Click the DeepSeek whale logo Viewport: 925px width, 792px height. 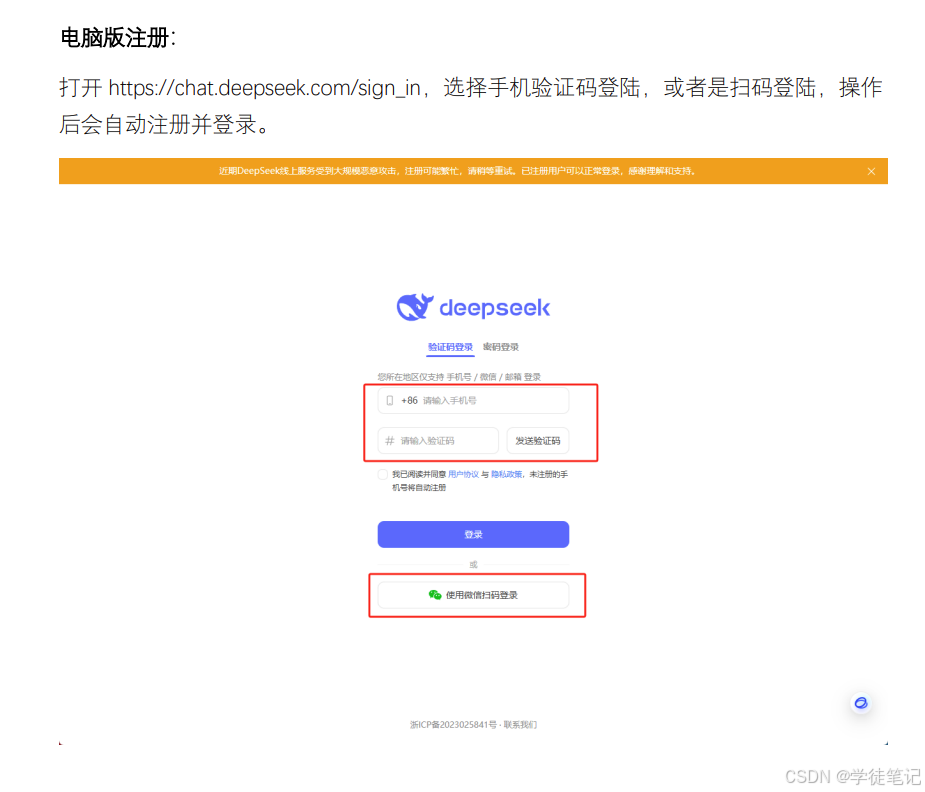(x=415, y=307)
